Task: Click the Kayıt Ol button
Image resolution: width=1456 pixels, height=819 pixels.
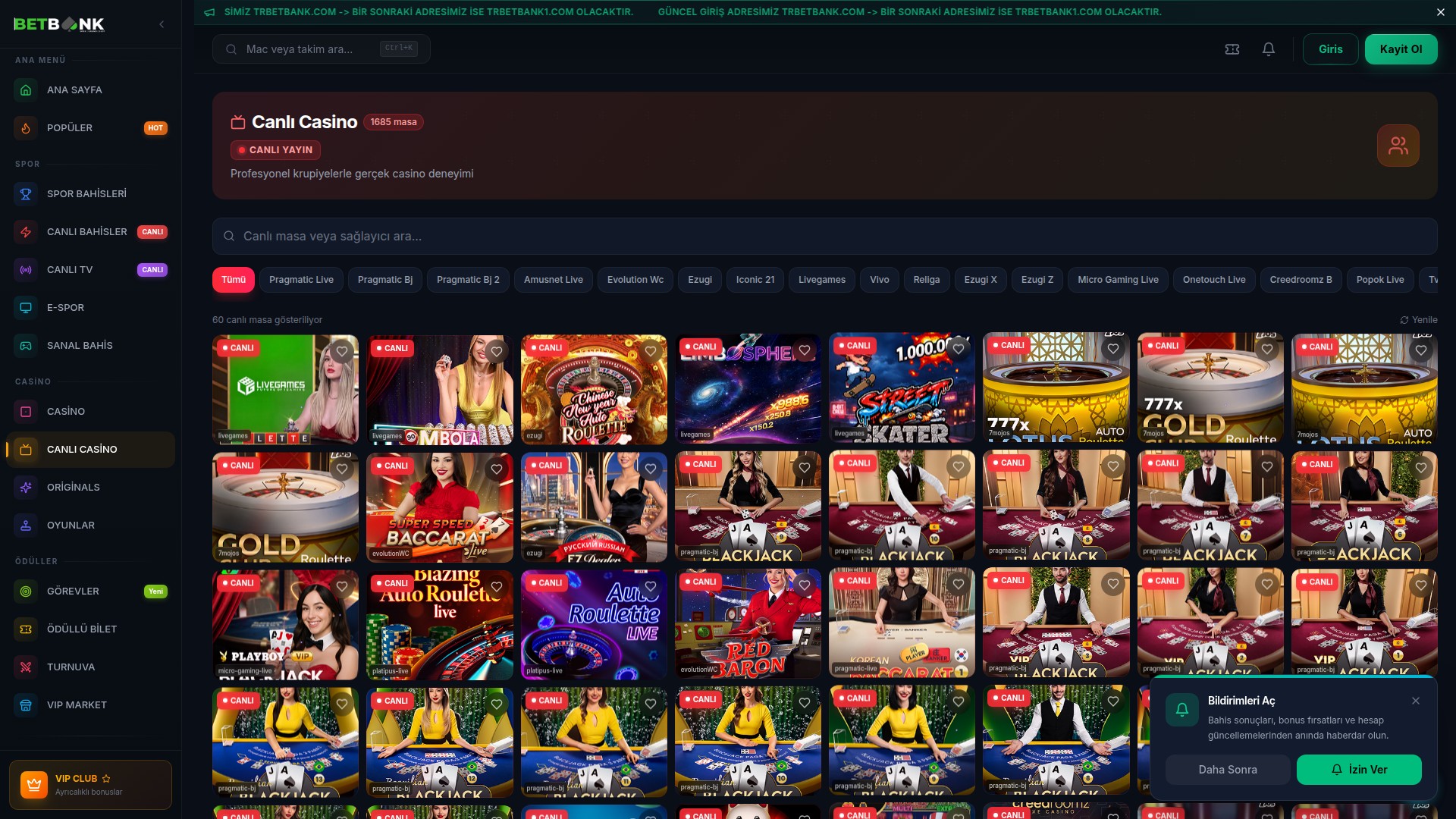Action: coord(1401,49)
